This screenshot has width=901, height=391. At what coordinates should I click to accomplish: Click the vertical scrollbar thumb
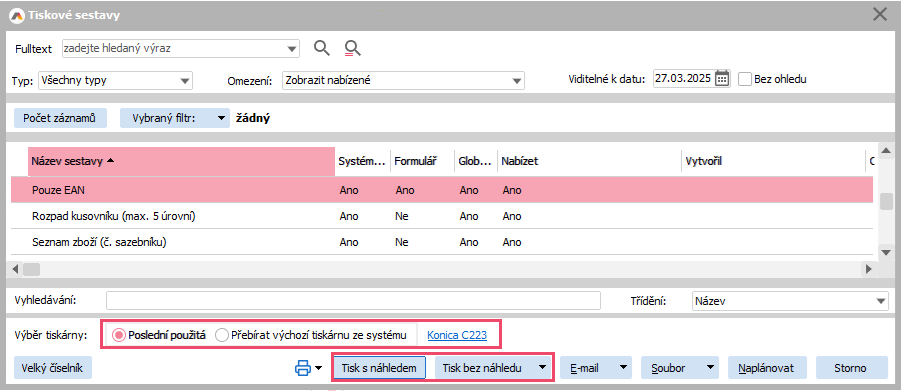point(886,201)
